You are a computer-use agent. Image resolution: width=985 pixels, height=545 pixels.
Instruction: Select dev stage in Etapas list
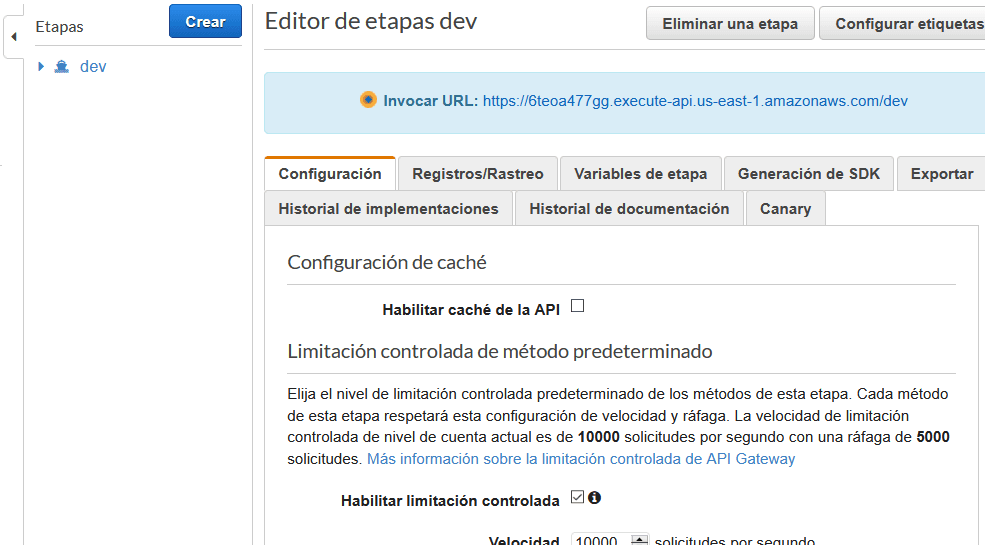coord(93,67)
